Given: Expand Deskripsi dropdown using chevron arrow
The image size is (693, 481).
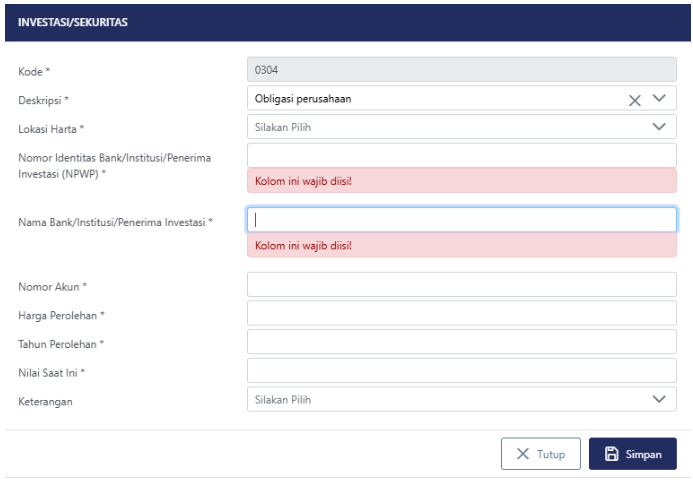Looking at the screenshot, I should coord(658,98).
